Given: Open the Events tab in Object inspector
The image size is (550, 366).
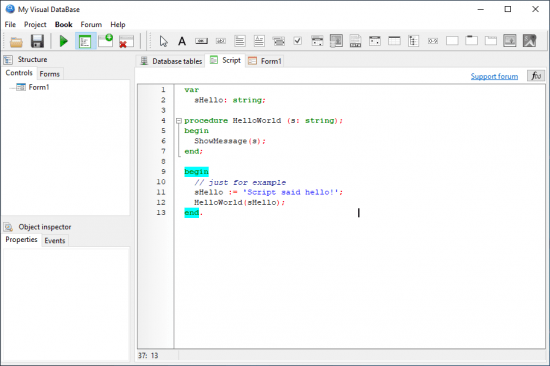Looking at the screenshot, I should tap(55, 240).
